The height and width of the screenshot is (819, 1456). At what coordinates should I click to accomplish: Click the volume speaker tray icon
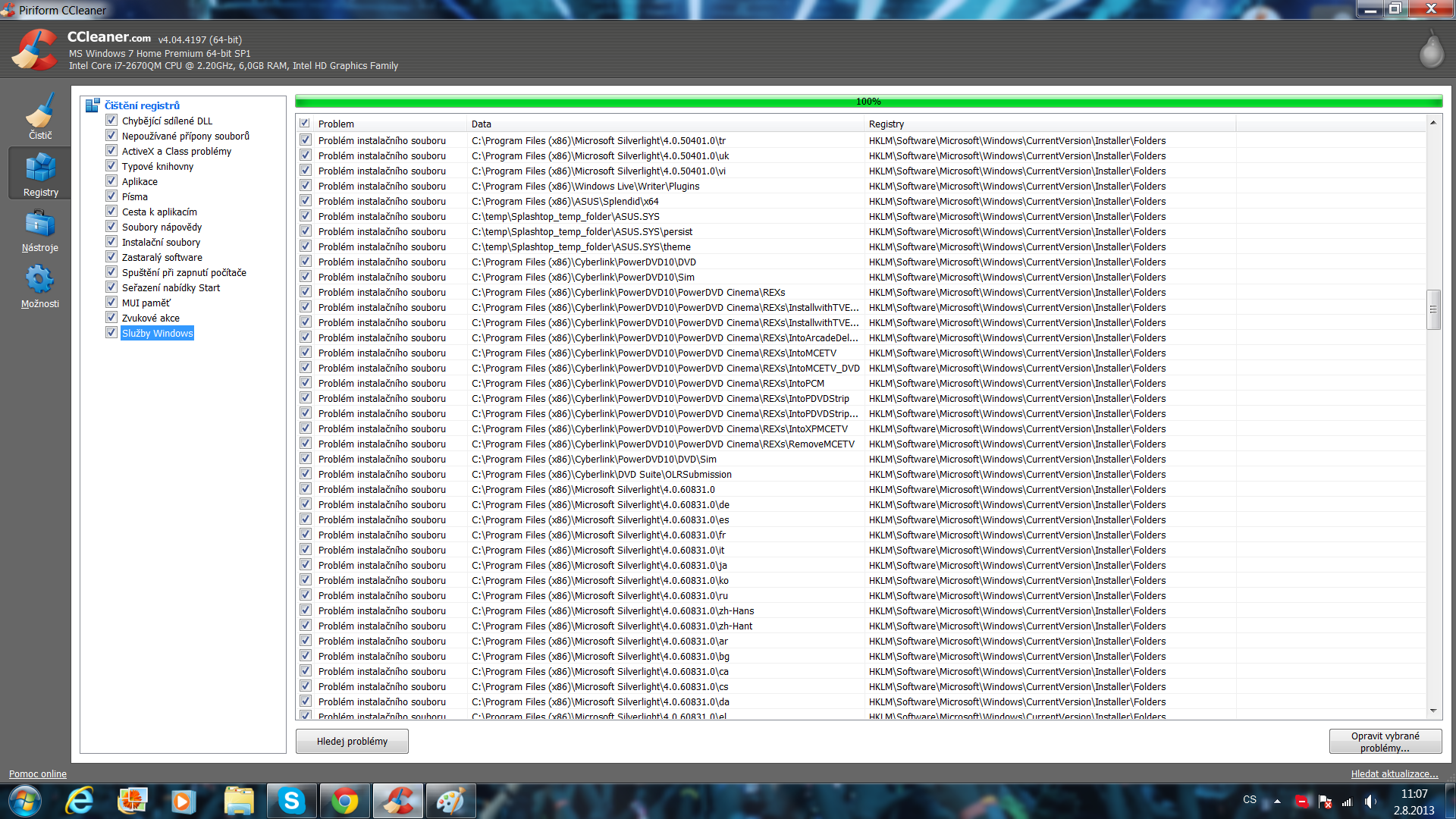1370,802
